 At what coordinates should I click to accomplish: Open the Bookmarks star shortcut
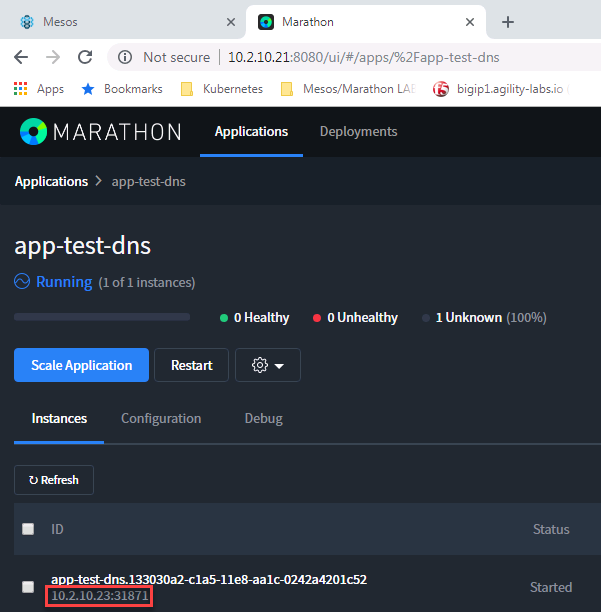(x=122, y=89)
